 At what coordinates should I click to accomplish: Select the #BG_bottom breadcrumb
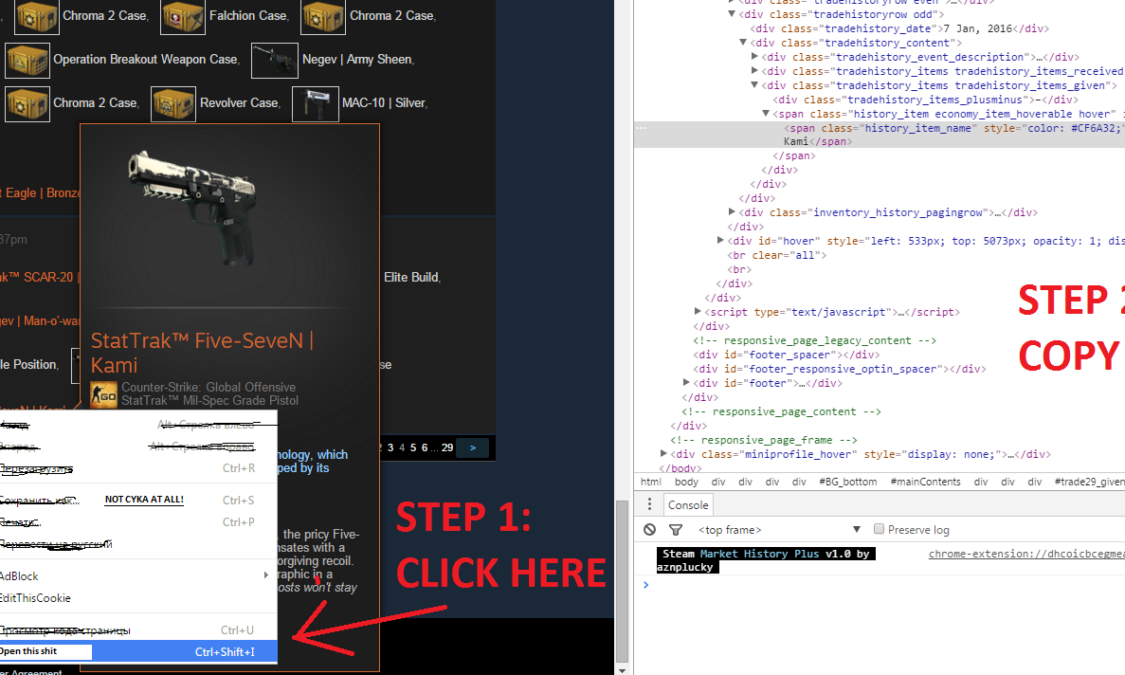(x=847, y=482)
